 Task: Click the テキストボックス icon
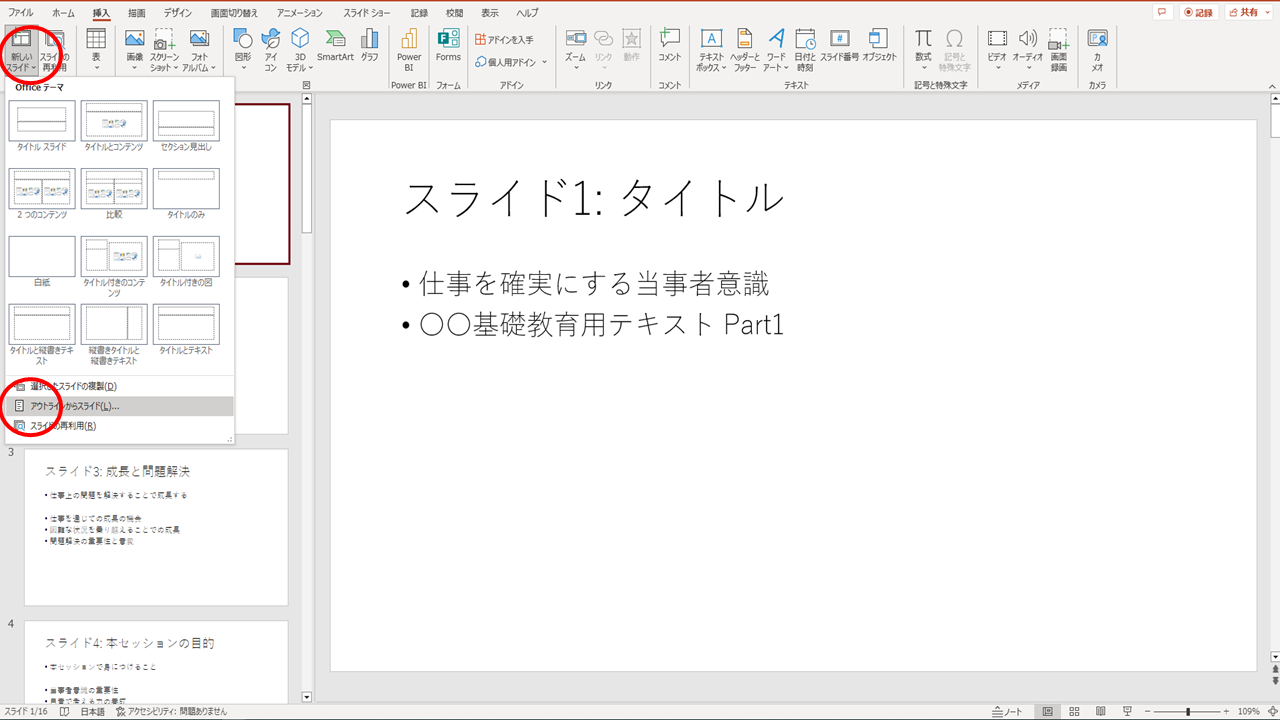pyautogui.click(x=711, y=50)
